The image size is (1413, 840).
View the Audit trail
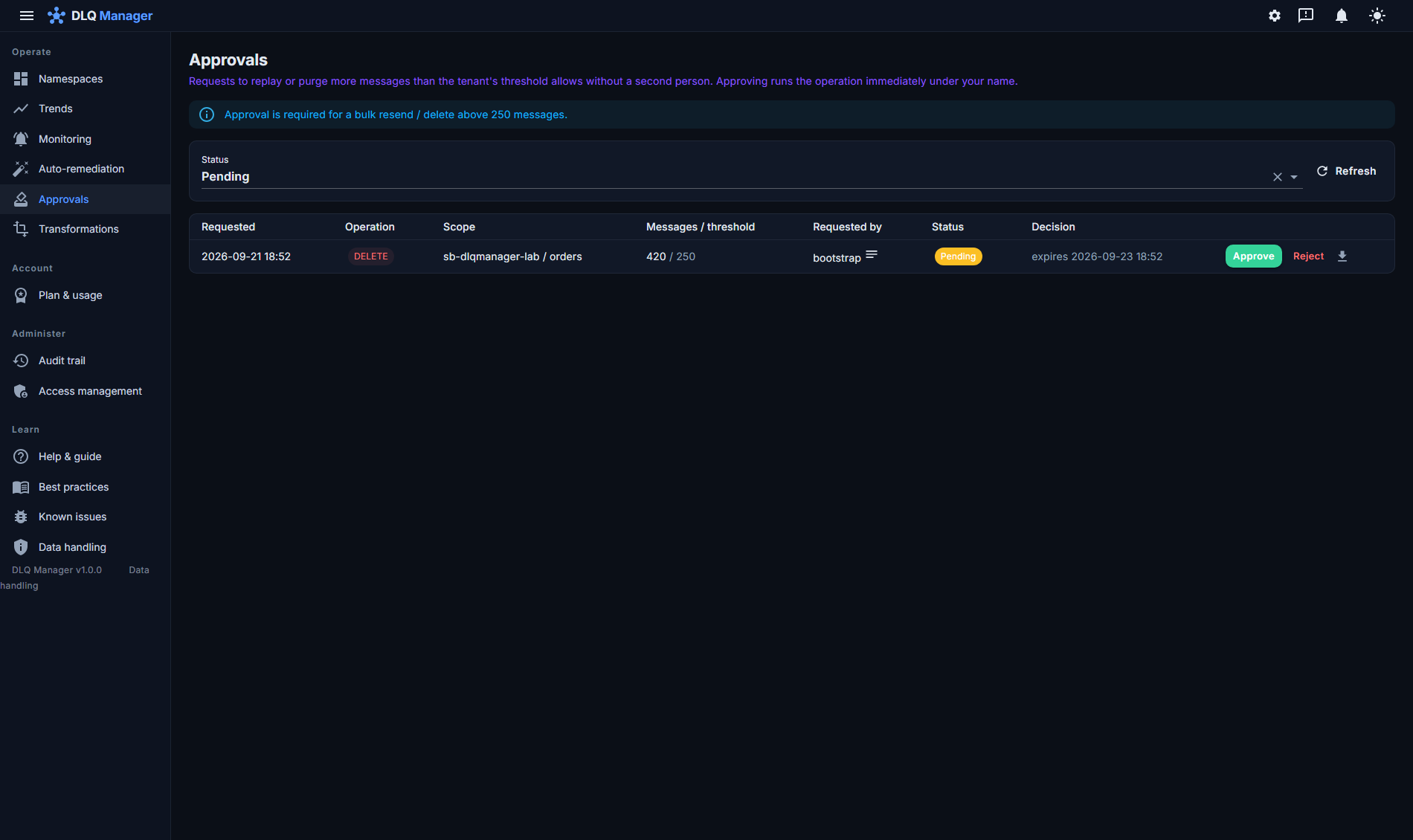click(86, 361)
